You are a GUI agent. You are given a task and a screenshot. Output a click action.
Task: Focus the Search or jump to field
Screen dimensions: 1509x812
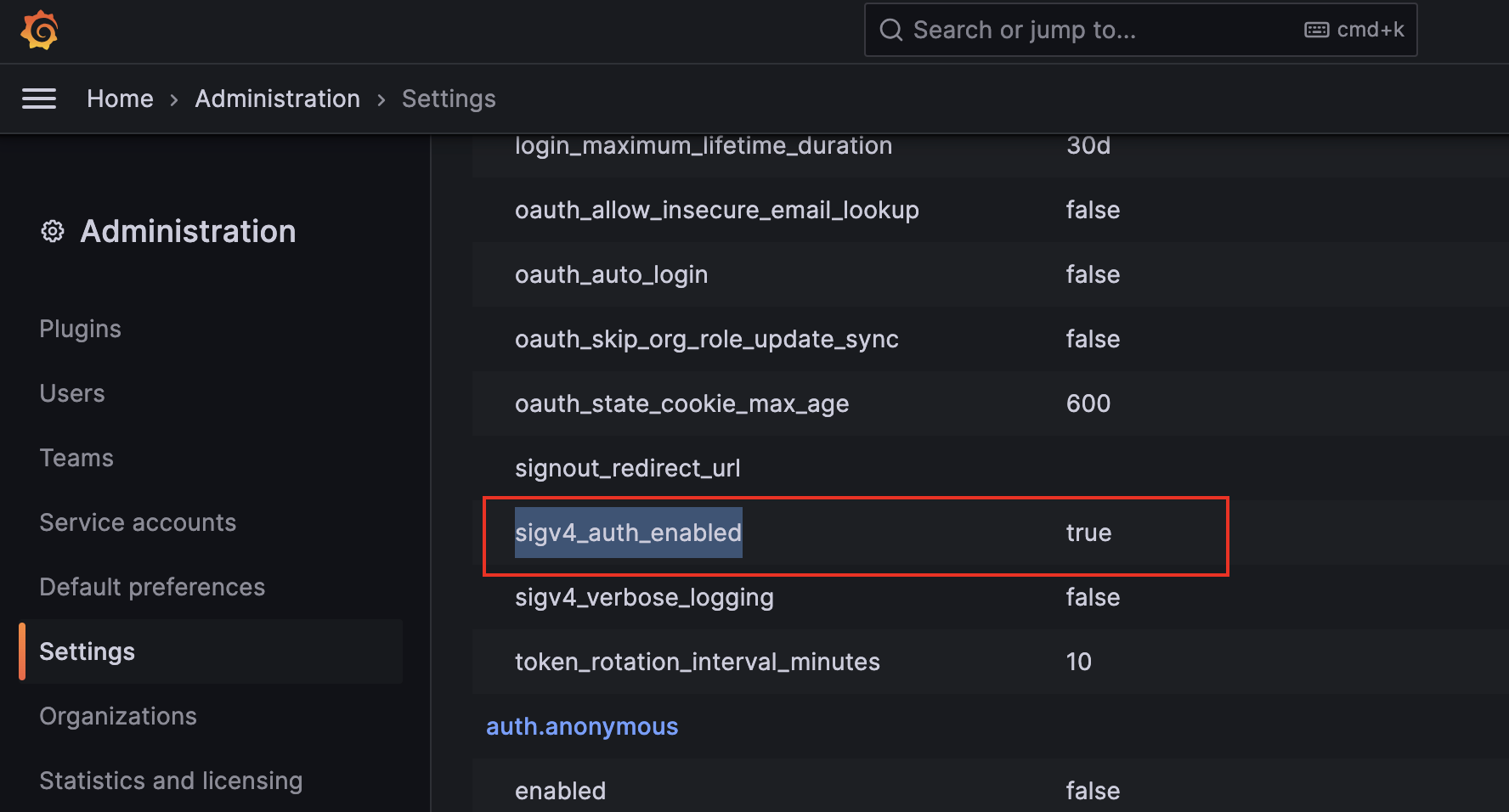(1096, 31)
